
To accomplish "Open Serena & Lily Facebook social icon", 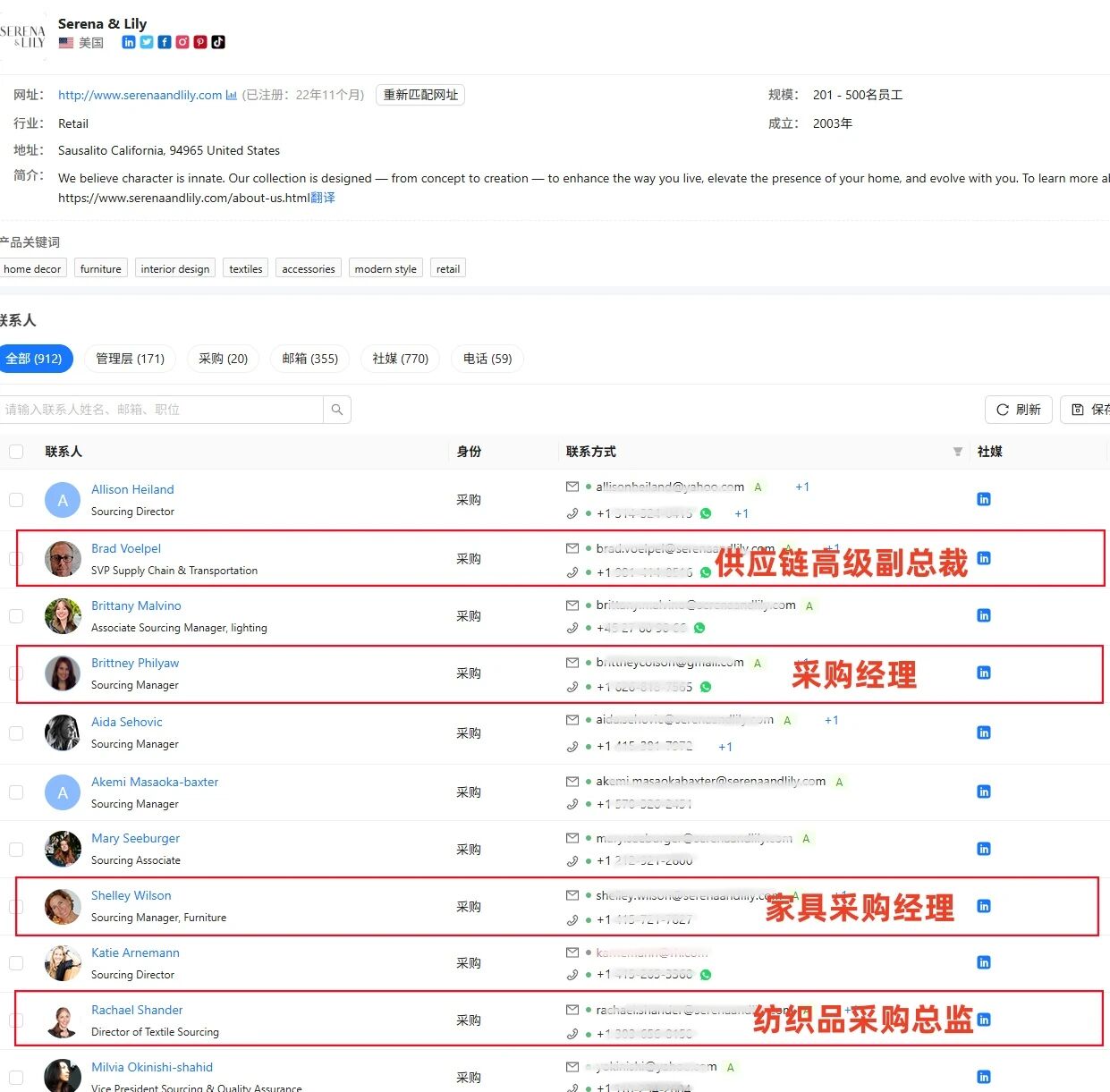I will coord(165,42).
